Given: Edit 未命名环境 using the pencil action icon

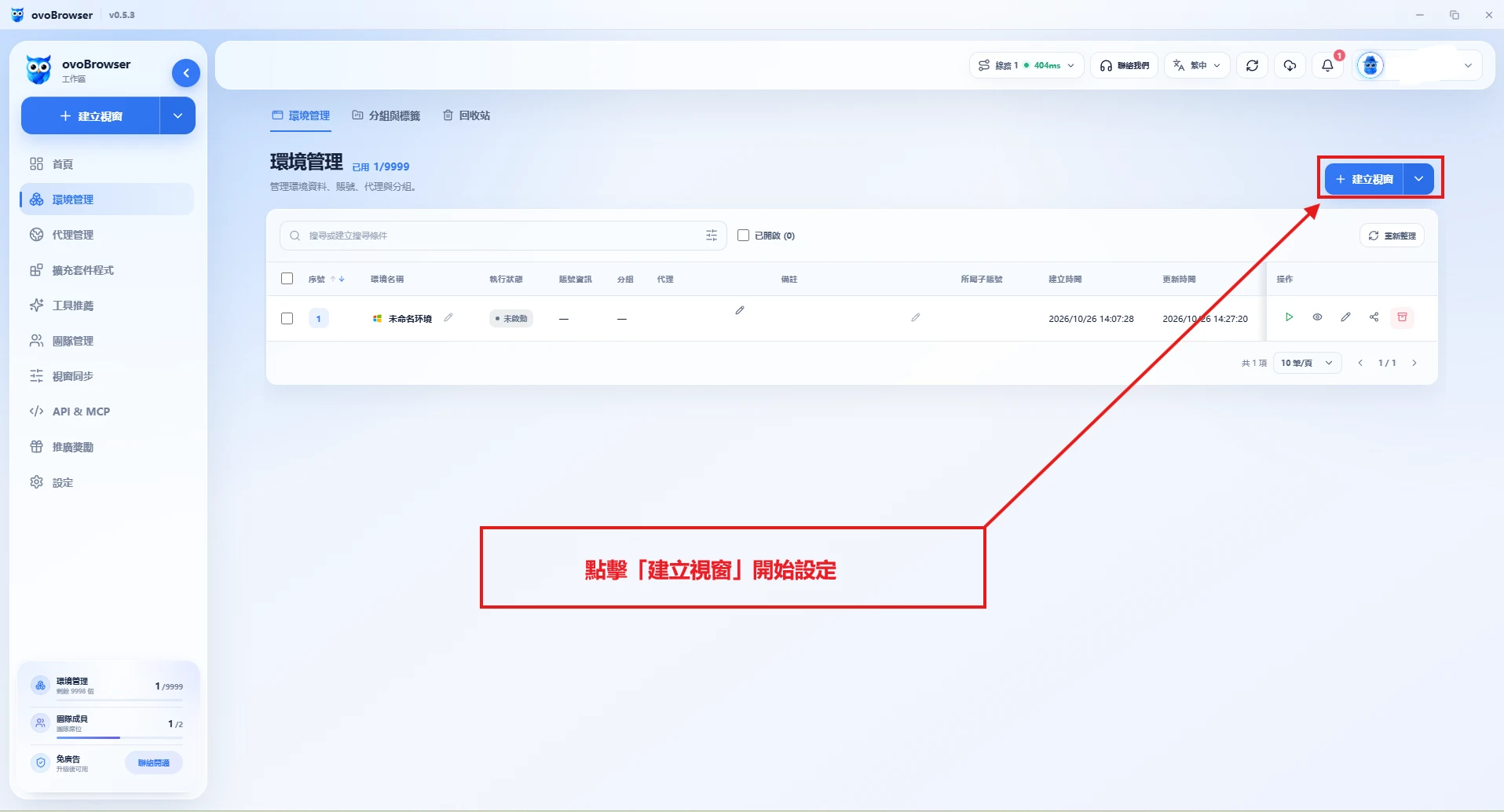Looking at the screenshot, I should (1345, 317).
